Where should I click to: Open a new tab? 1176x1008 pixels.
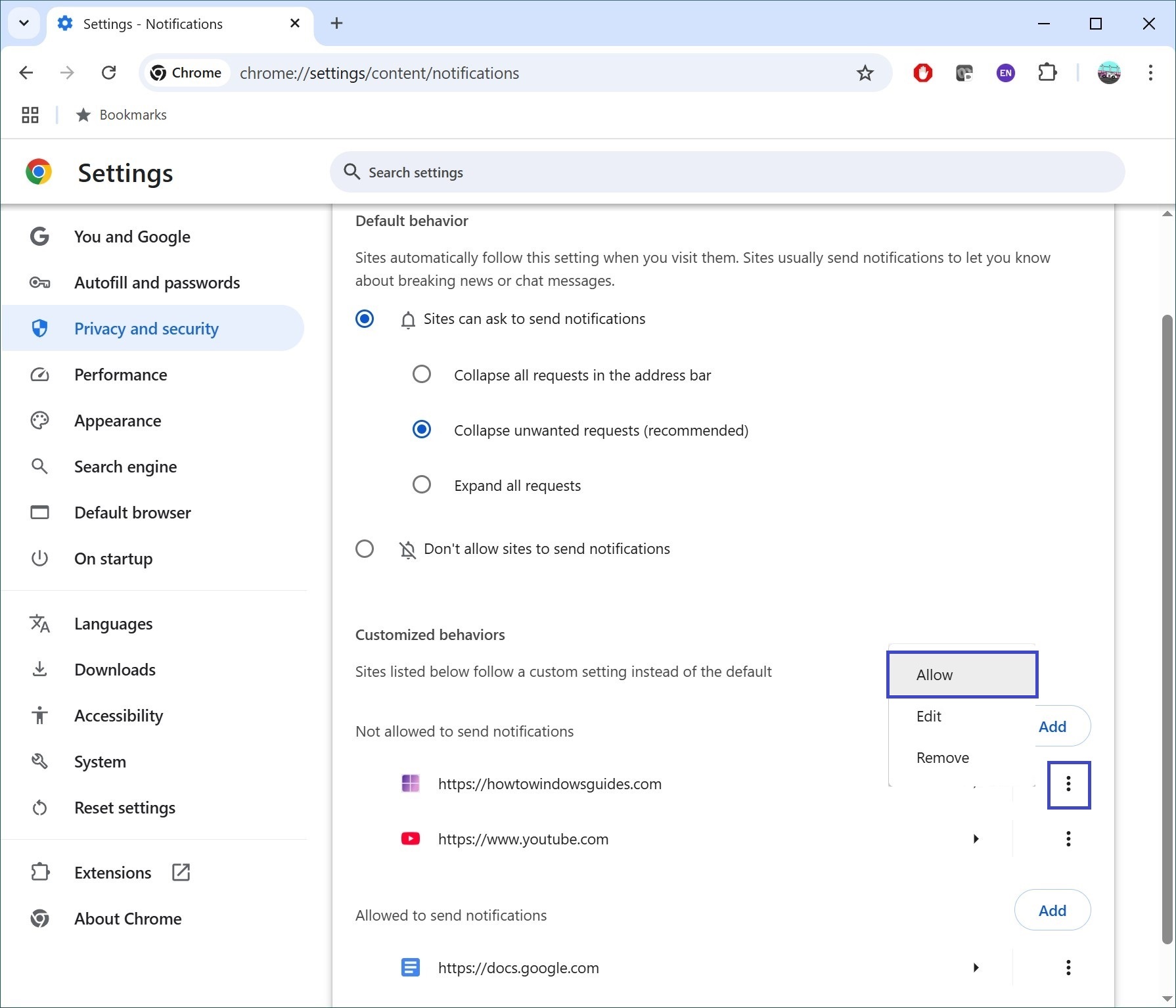[x=336, y=24]
